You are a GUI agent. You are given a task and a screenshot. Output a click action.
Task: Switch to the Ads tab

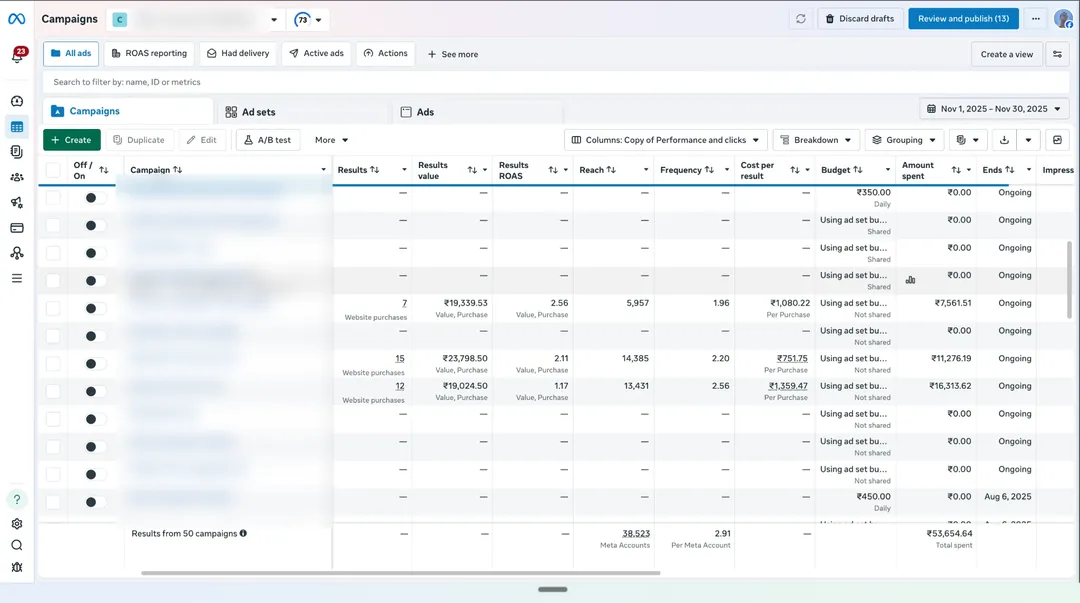click(478, 112)
